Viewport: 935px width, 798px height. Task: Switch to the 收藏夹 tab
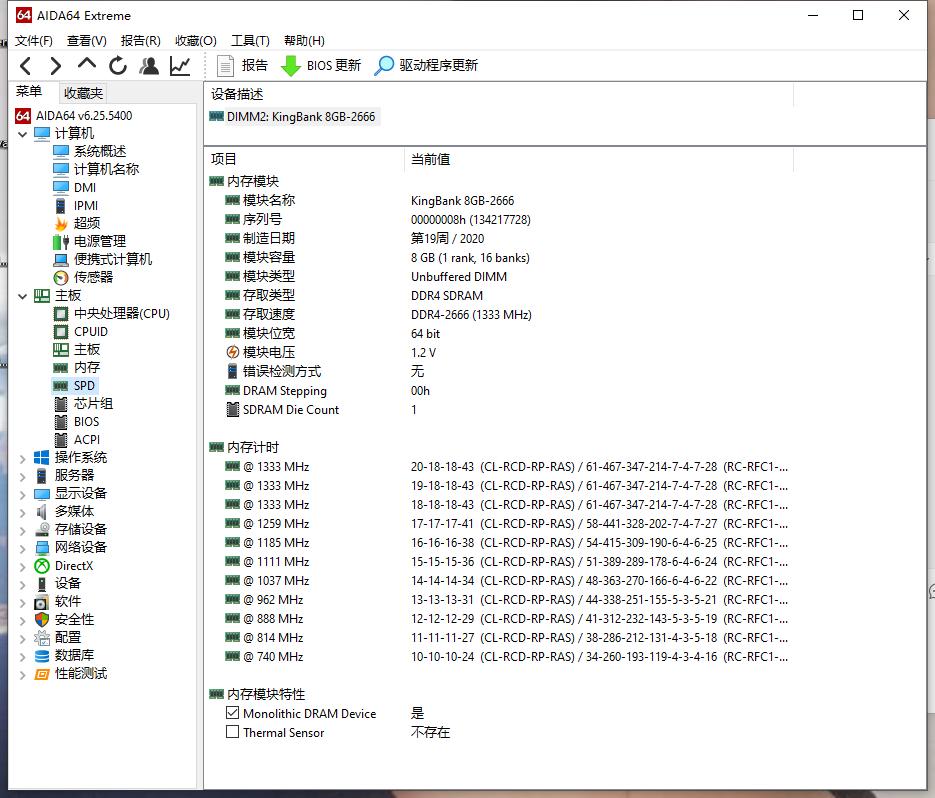pyautogui.click(x=83, y=93)
